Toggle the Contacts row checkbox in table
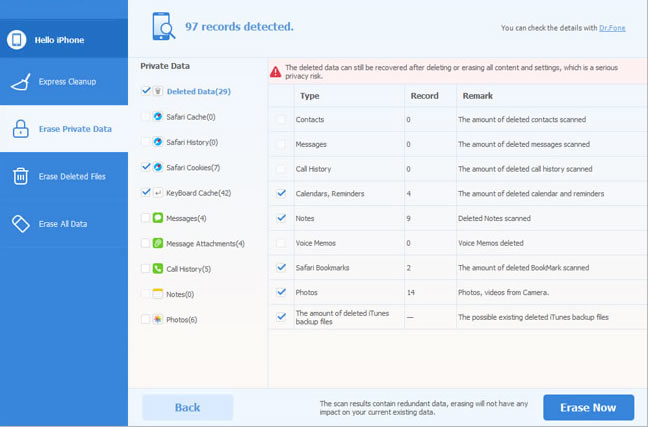 [x=281, y=119]
